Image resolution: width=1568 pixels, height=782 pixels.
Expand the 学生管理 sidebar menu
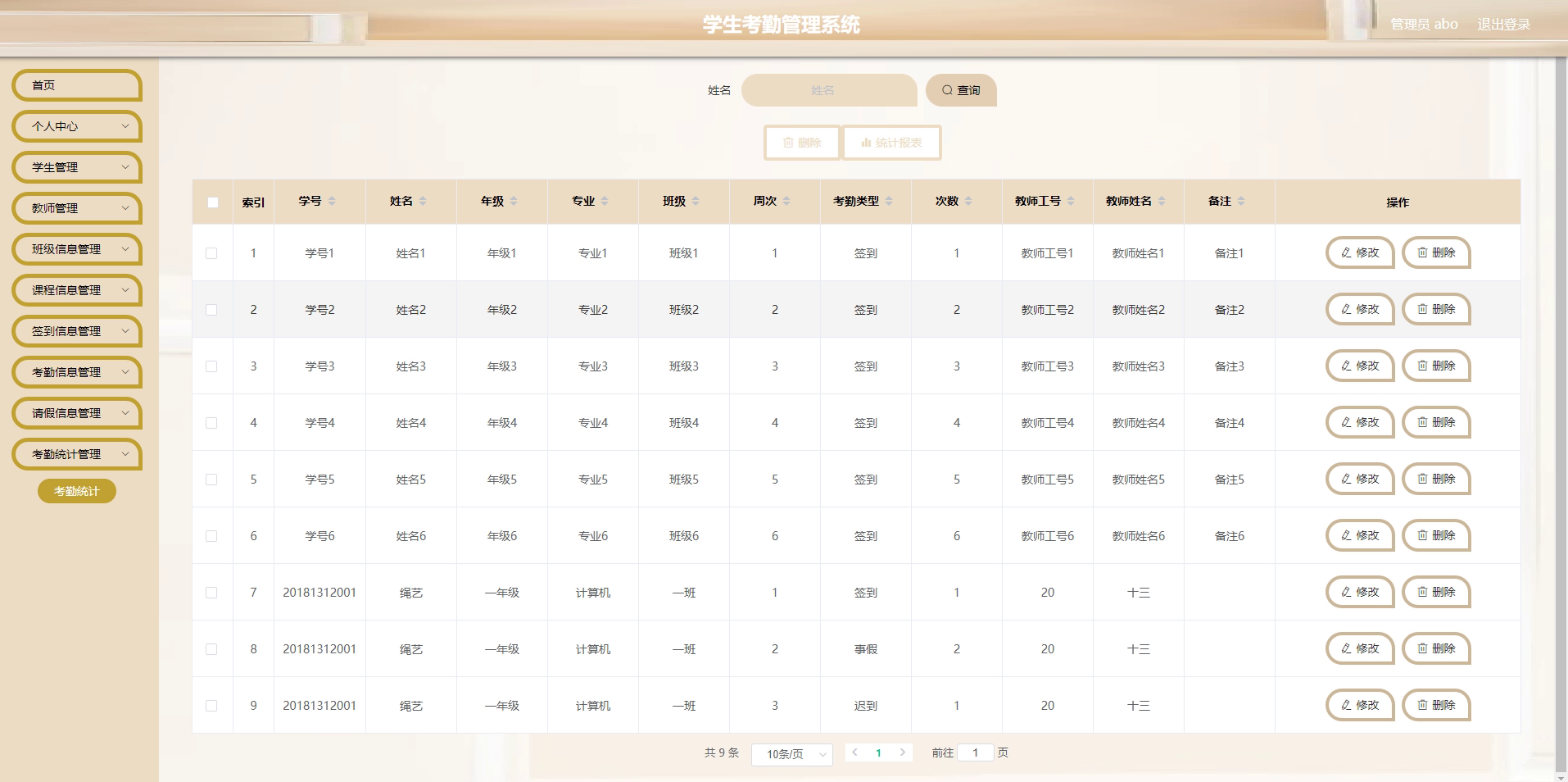coord(77,167)
